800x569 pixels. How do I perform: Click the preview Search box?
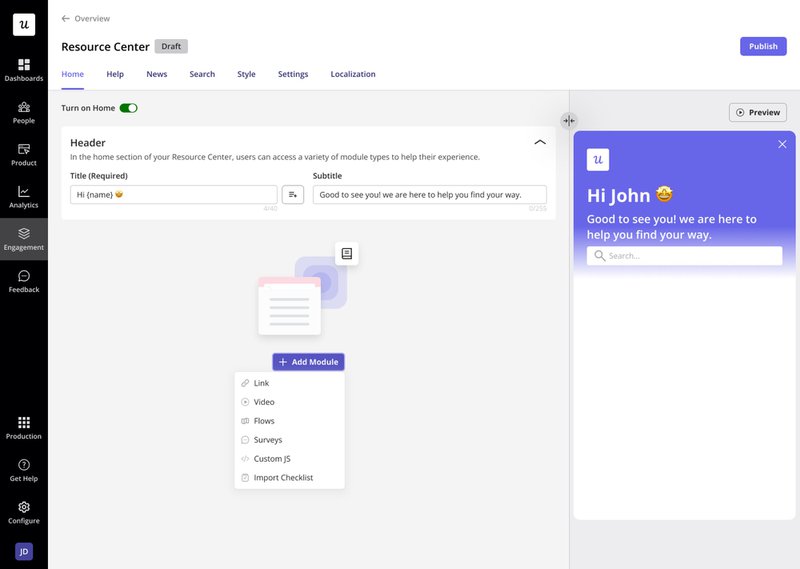[684, 256]
